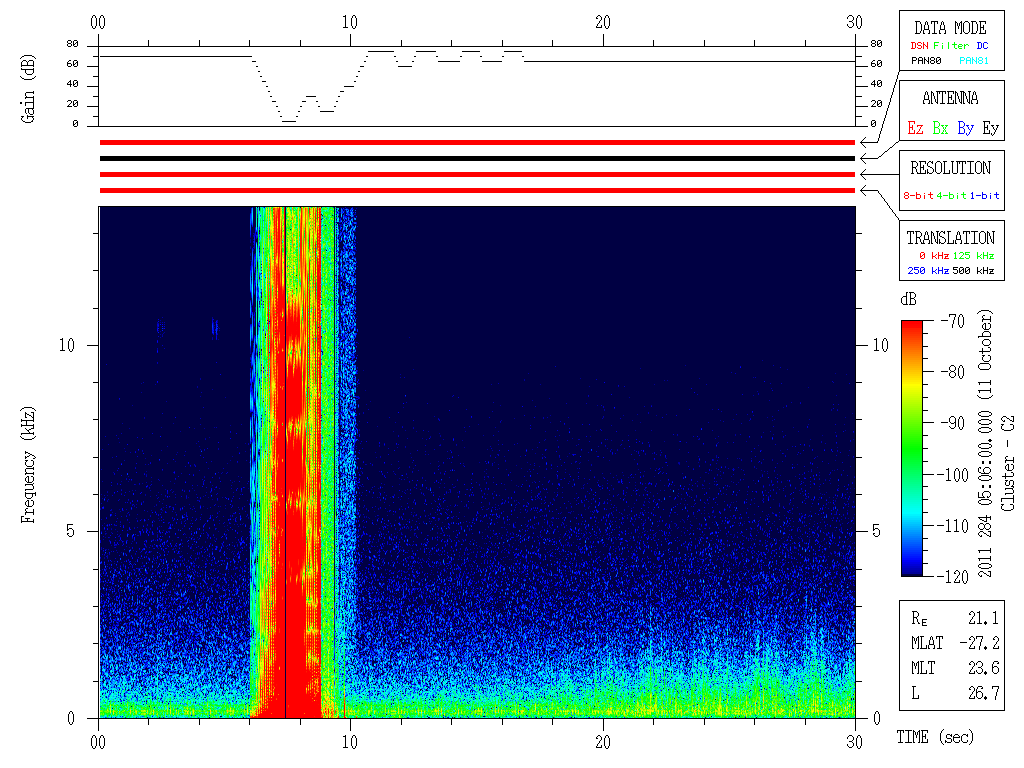Click the -120 colorbar label
Viewport: 1024px width, 768px height.
click(953, 577)
